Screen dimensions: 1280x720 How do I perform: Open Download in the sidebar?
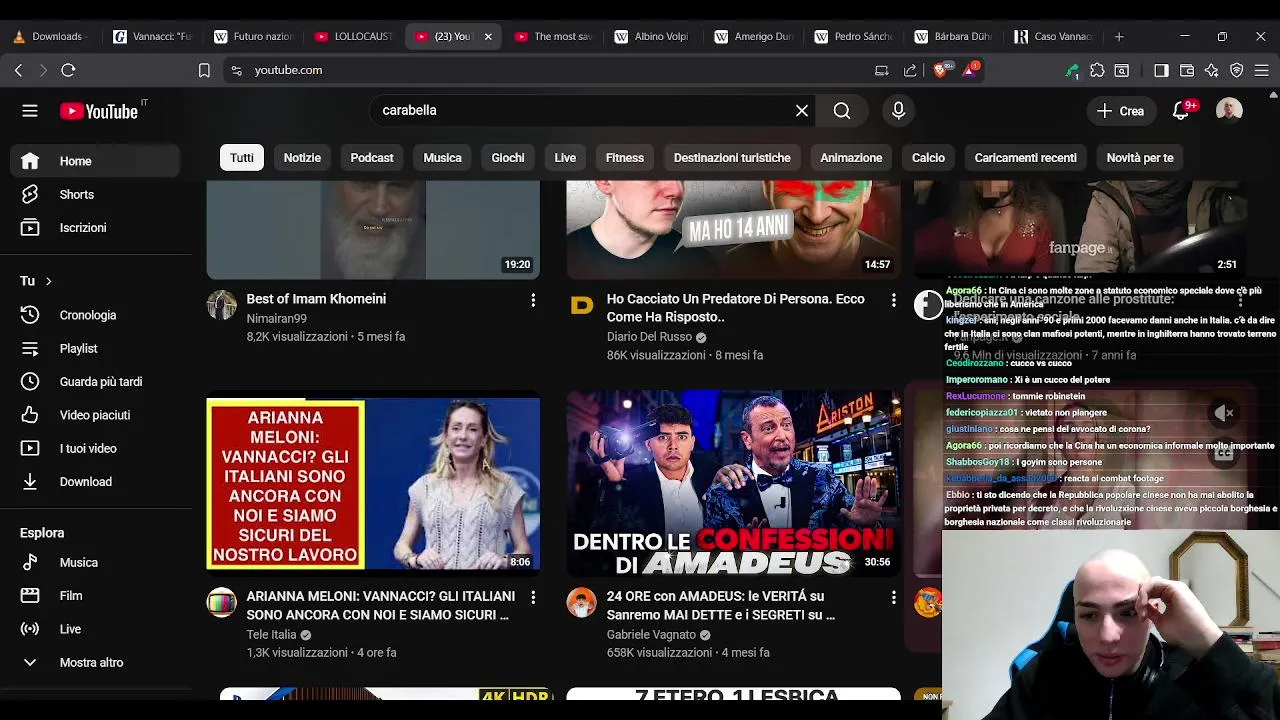[97, 481]
